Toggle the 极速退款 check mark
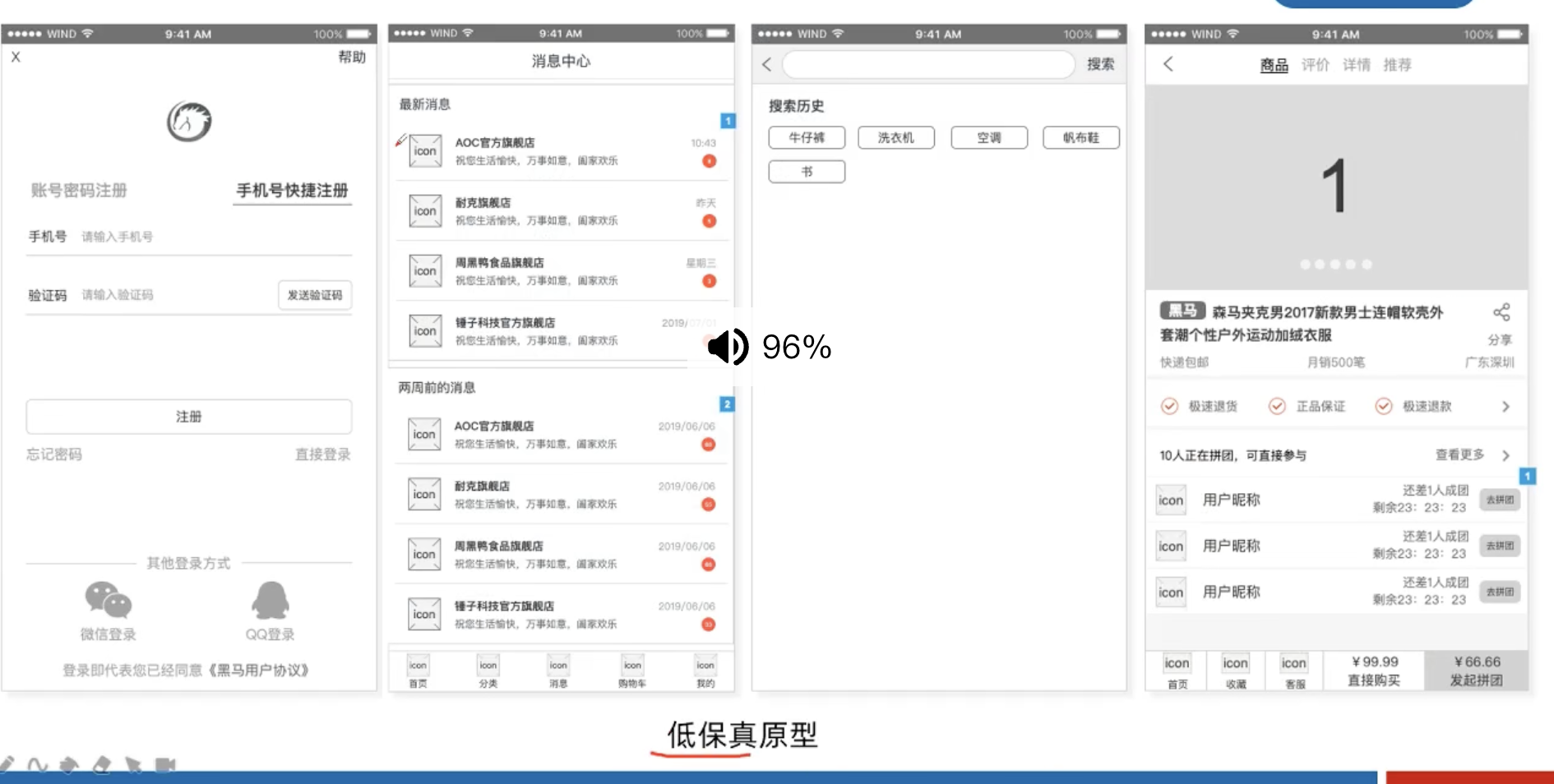This screenshot has height=784, width=1554. pos(1384,406)
